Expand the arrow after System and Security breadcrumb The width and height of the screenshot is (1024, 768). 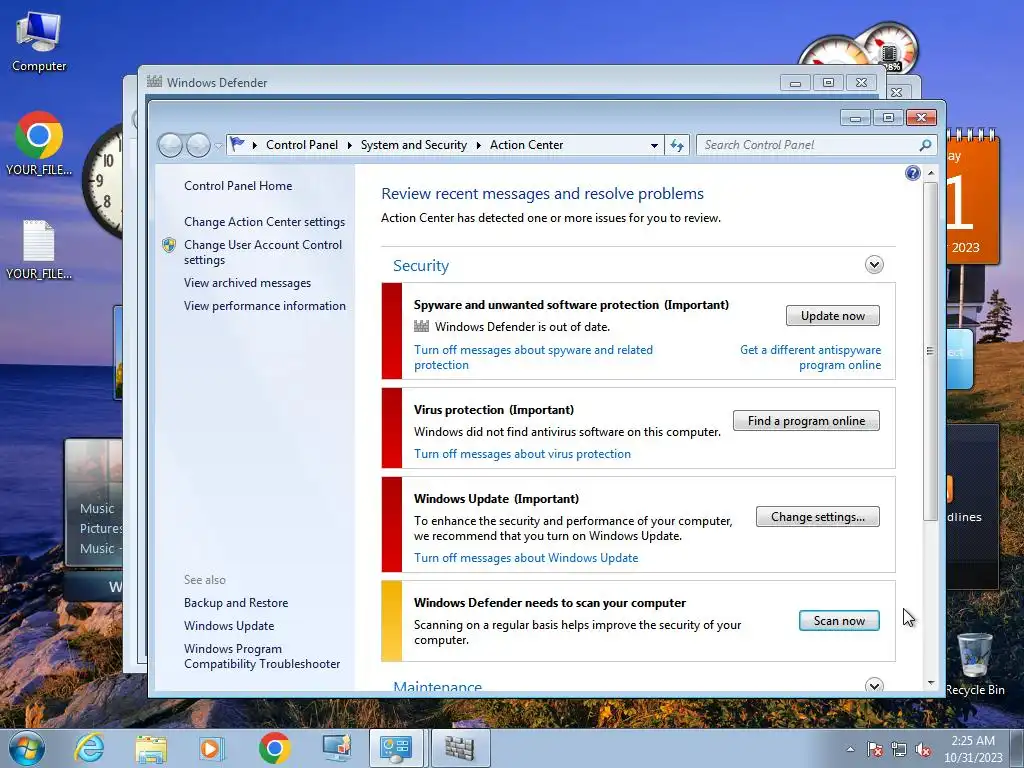pyautogui.click(x=479, y=145)
